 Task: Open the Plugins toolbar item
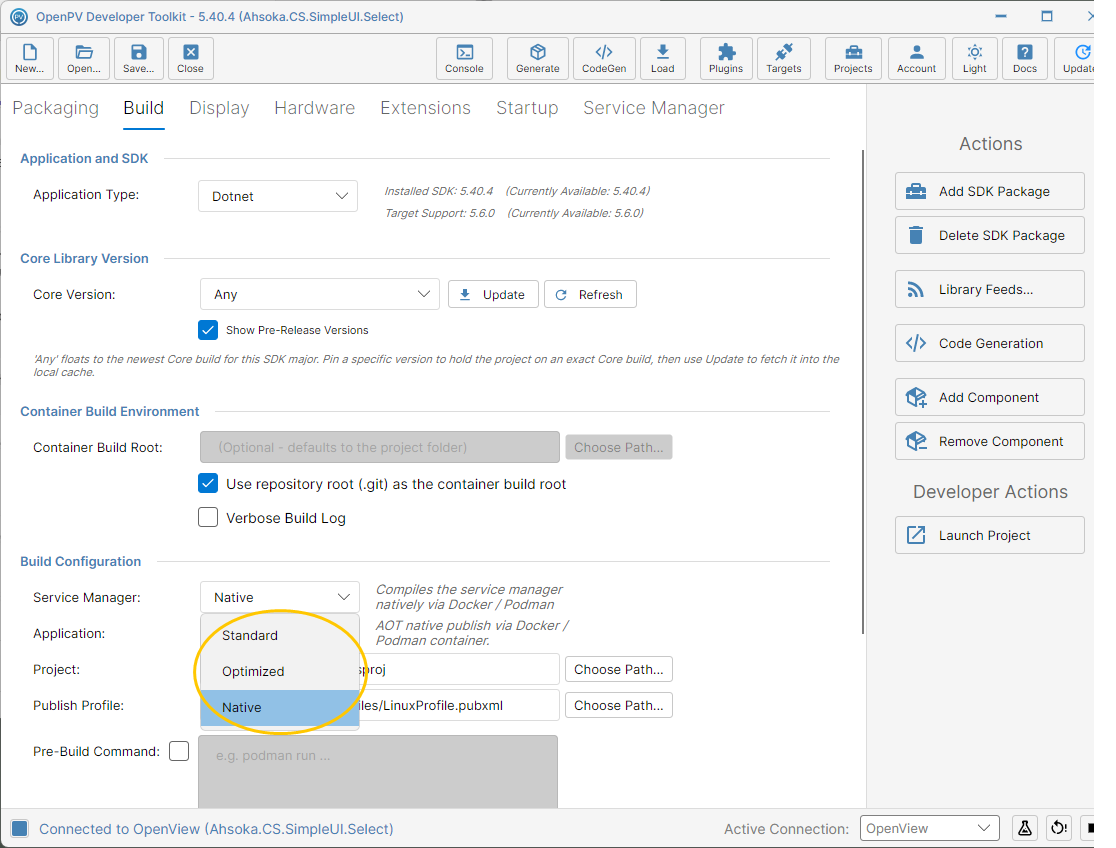pos(726,58)
